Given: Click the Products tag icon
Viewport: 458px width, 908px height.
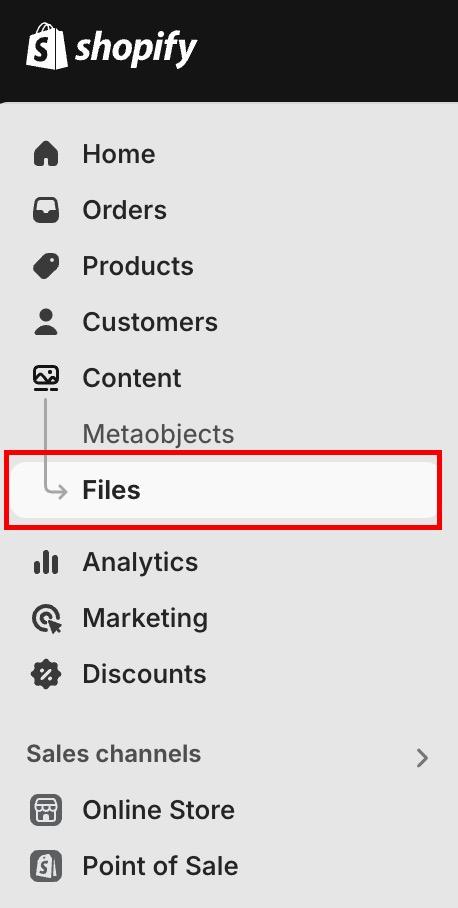Looking at the screenshot, I should (46, 266).
